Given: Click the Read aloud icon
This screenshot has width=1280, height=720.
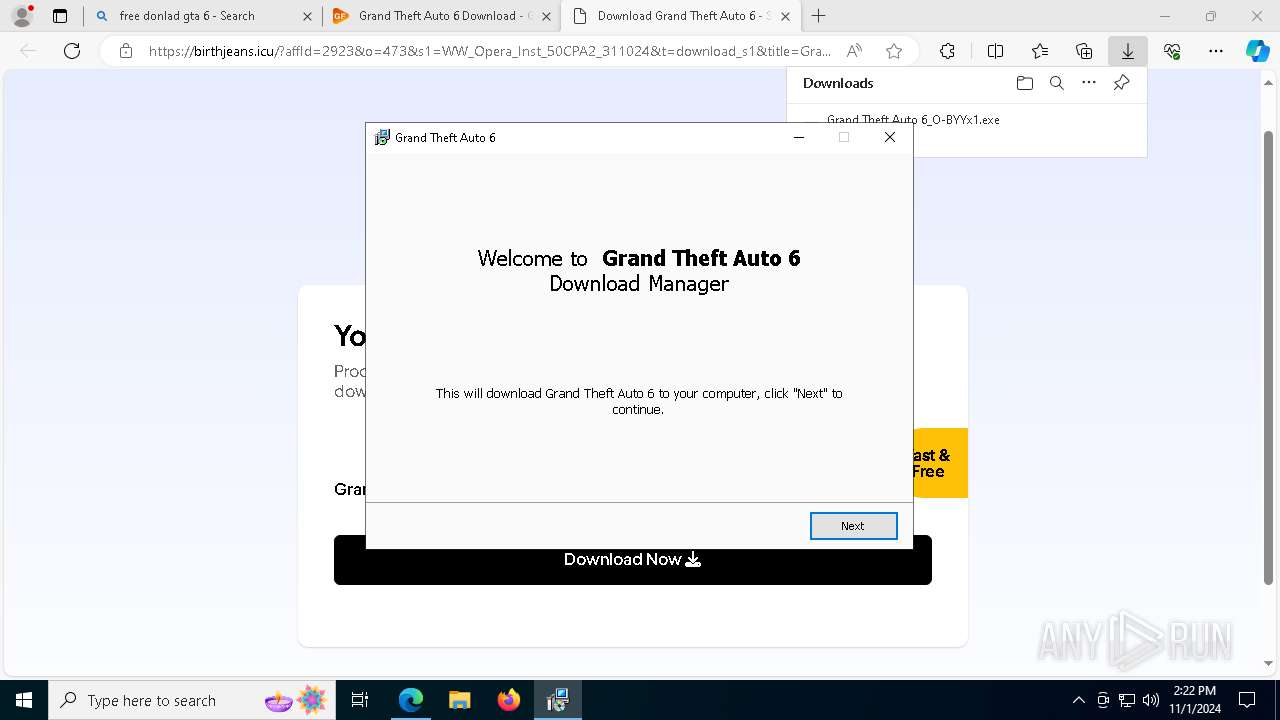Looking at the screenshot, I should pos(854,51).
